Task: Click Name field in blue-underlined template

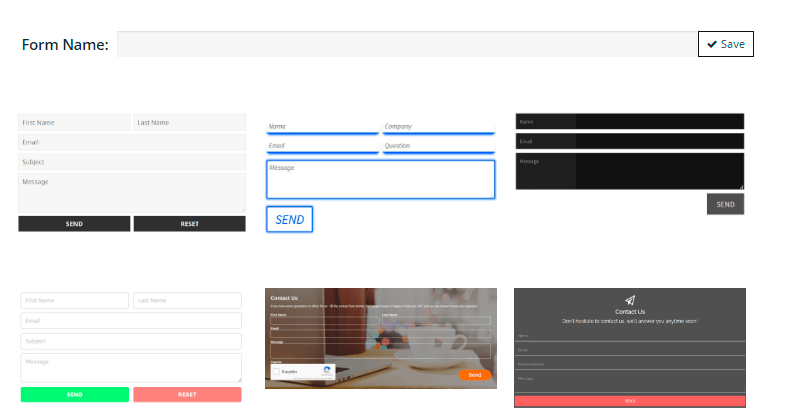Action: click(x=322, y=128)
